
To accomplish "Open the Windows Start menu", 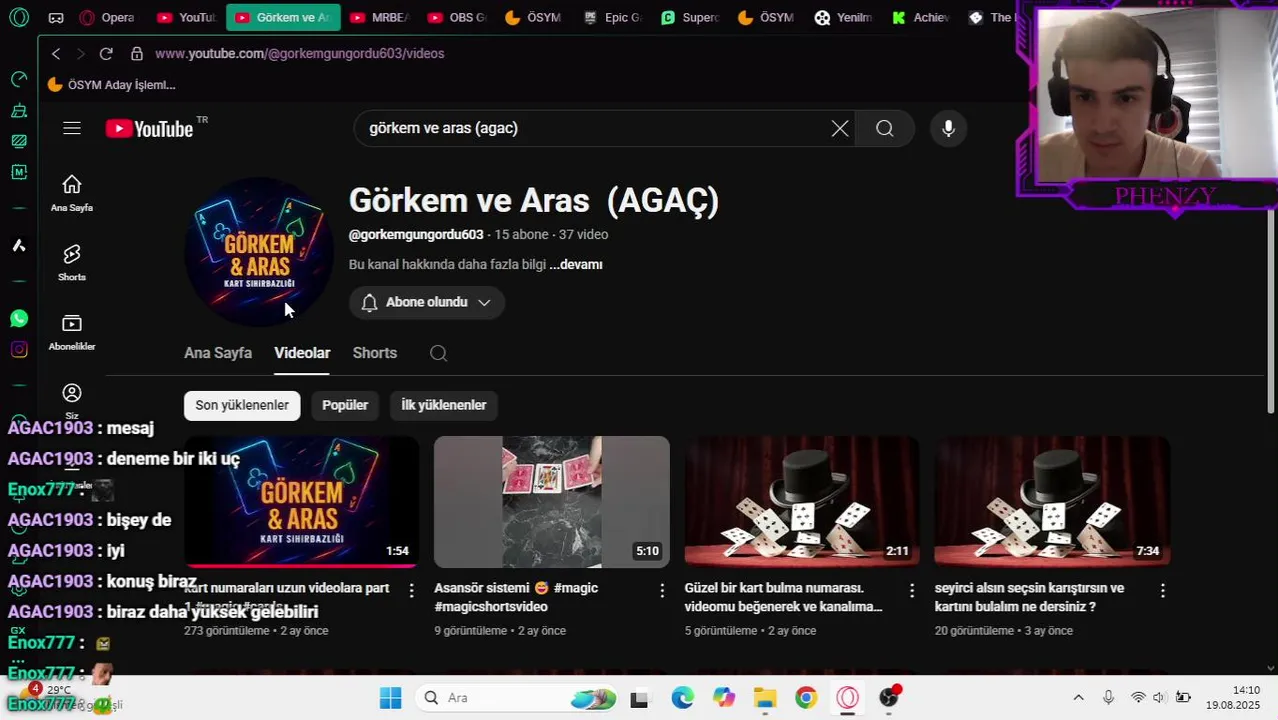I will point(390,697).
